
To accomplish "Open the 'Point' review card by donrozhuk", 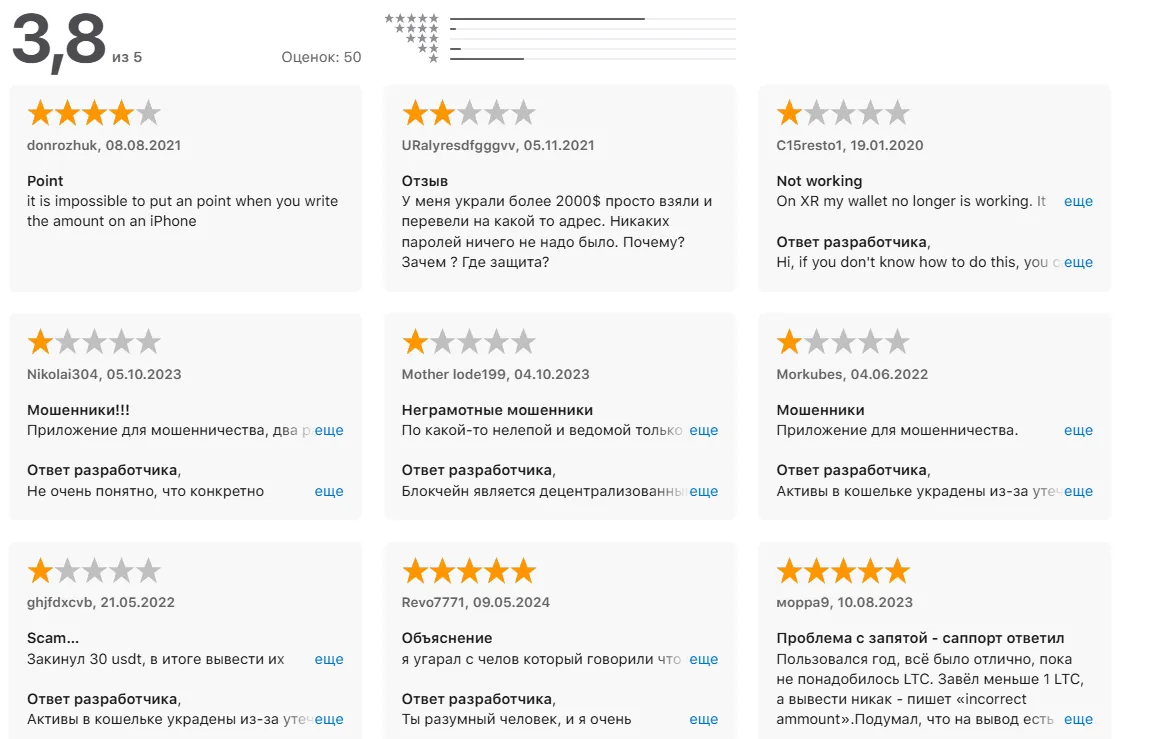I will point(186,188).
